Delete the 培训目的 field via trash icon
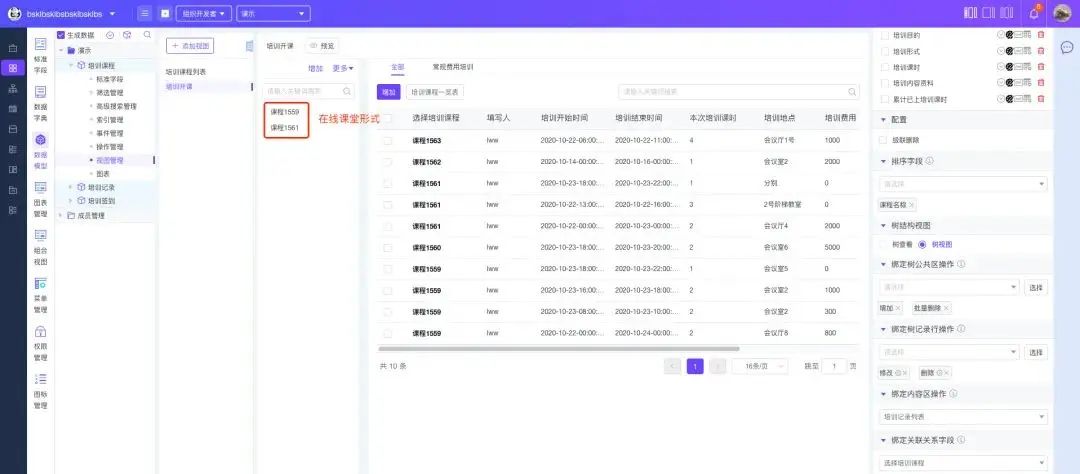The image size is (1080, 474). 1041,34
